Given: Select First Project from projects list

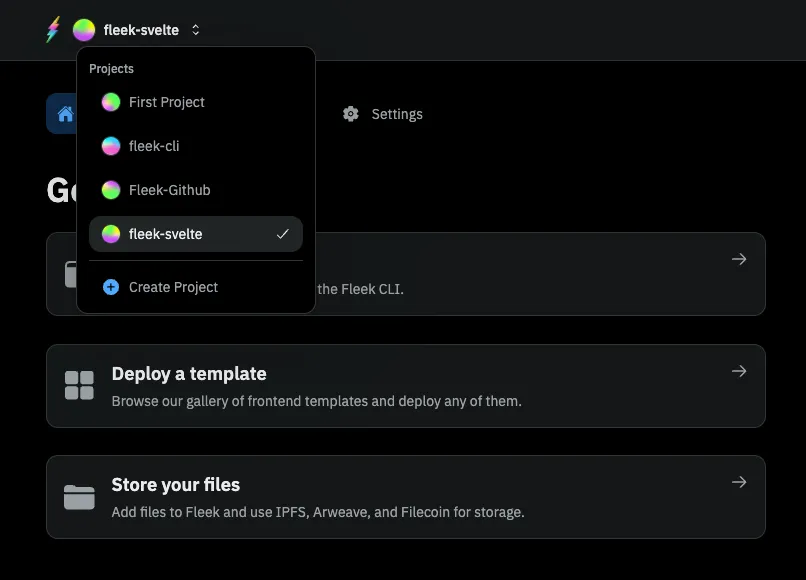Looking at the screenshot, I should pyautogui.click(x=166, y=102).
